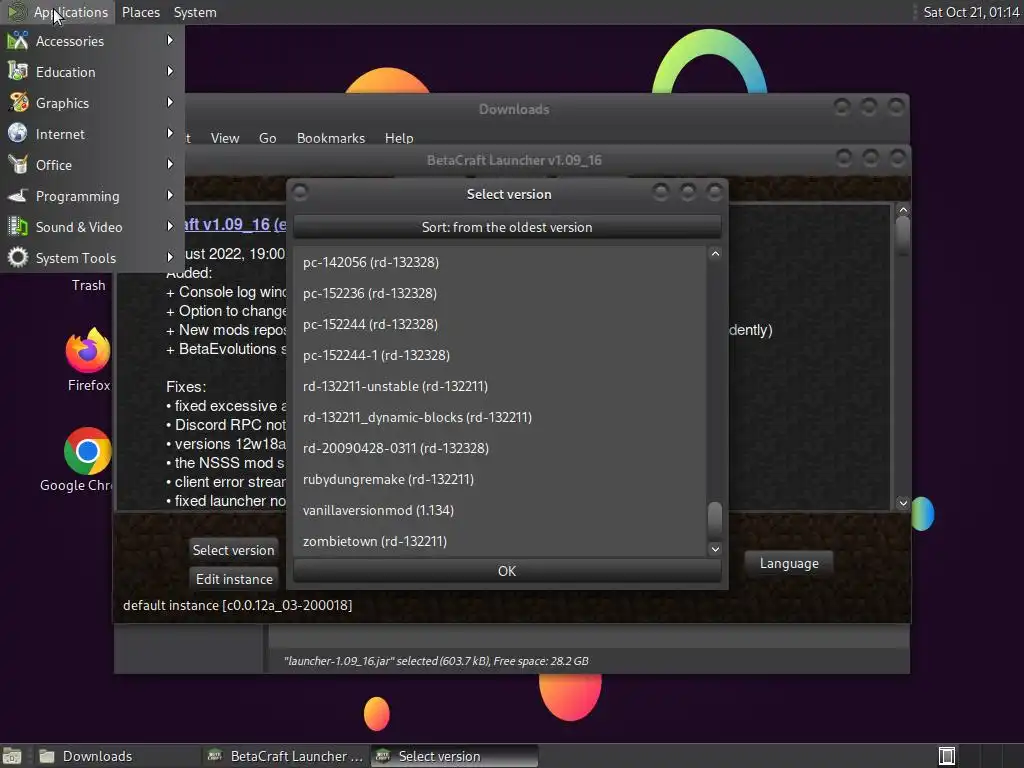Open the System menu
The width and height of the screenshot is (1024, 768).
(x=195, y=12)
